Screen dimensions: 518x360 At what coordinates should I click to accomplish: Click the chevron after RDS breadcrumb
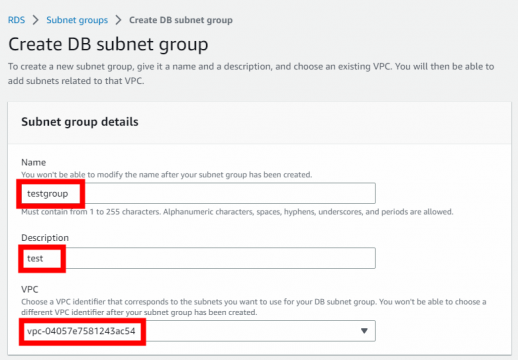(36, 20)
